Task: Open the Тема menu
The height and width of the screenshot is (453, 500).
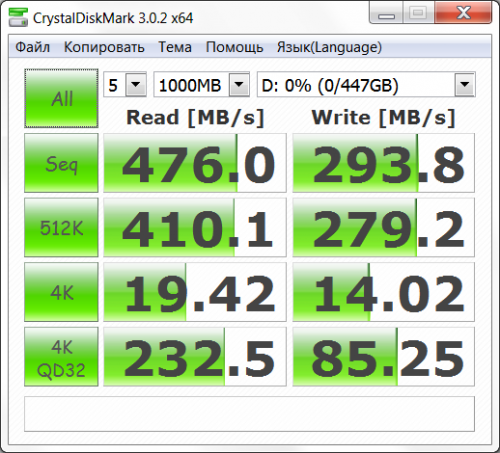Action: pos(175,47)
